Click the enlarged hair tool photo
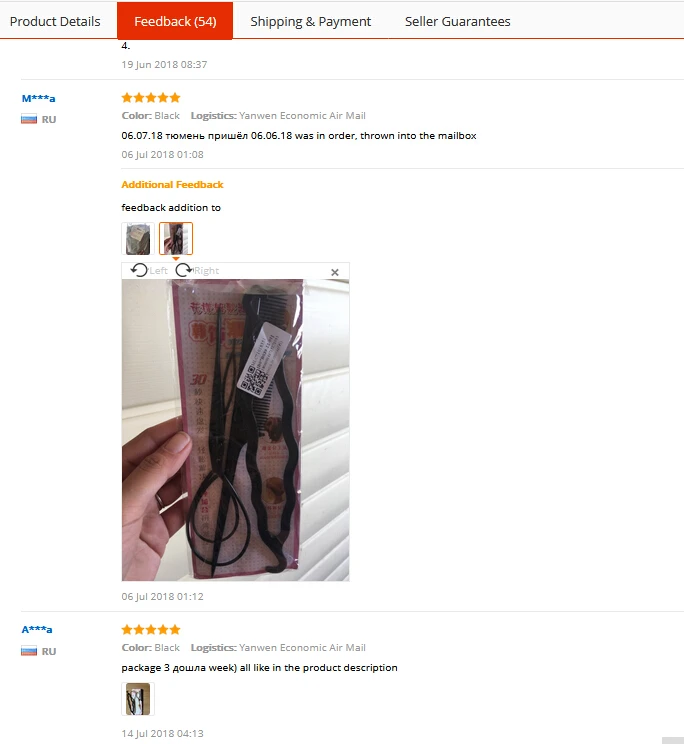The width and height of the screenshot is (684, 744). click(236, 430)
